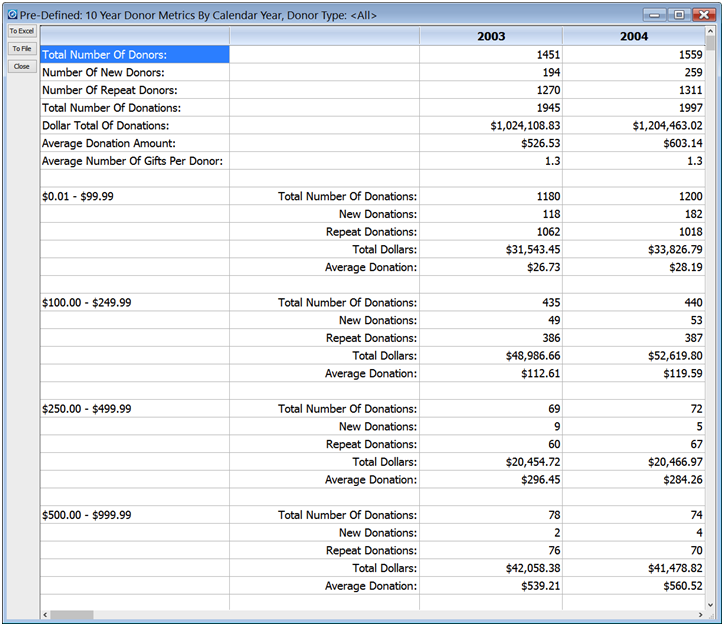724x626 pixels.
Task: Click the vertical scrollbar thumb
Action: (x=710, y=43)
